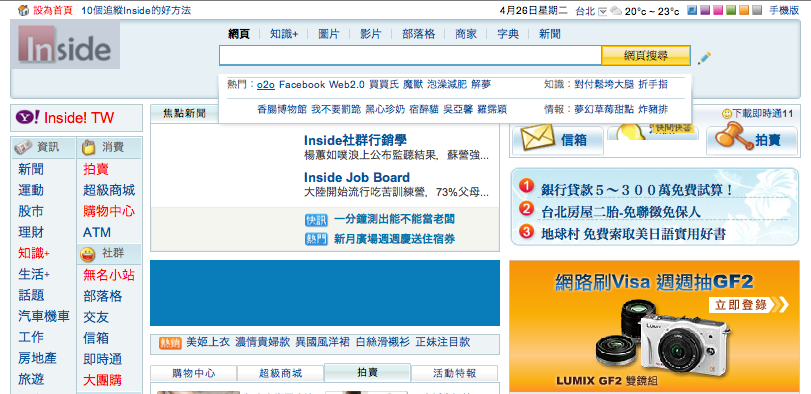811x394 pixels.
Task: Click the orange 熱銷 badge
Action: coord(170,342)
